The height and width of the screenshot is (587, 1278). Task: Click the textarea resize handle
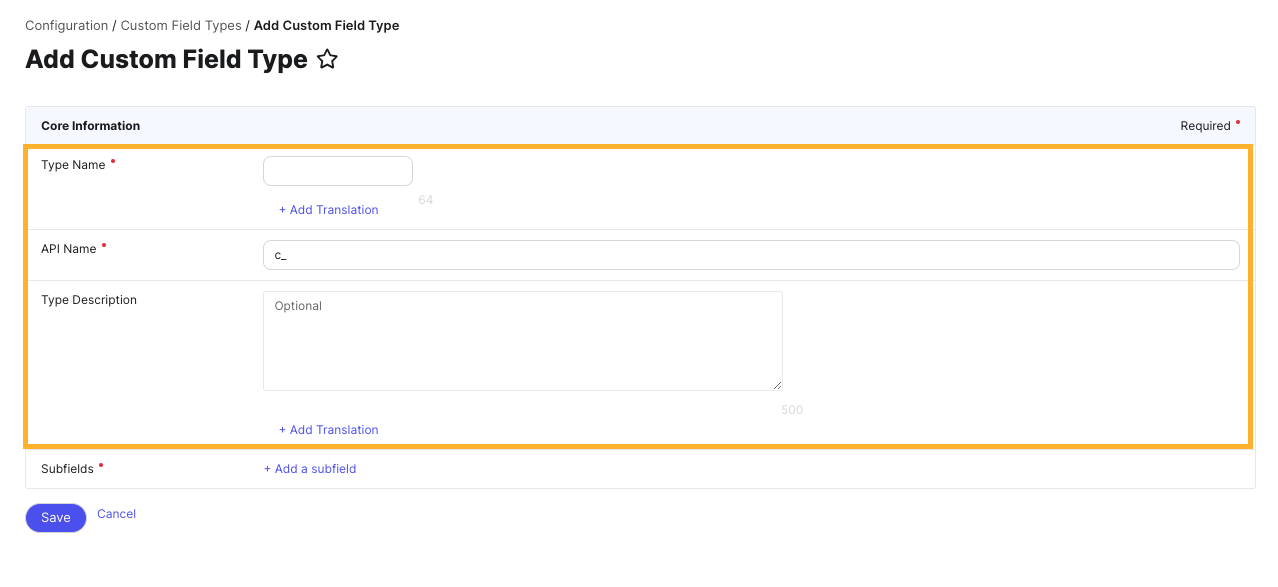777,384
